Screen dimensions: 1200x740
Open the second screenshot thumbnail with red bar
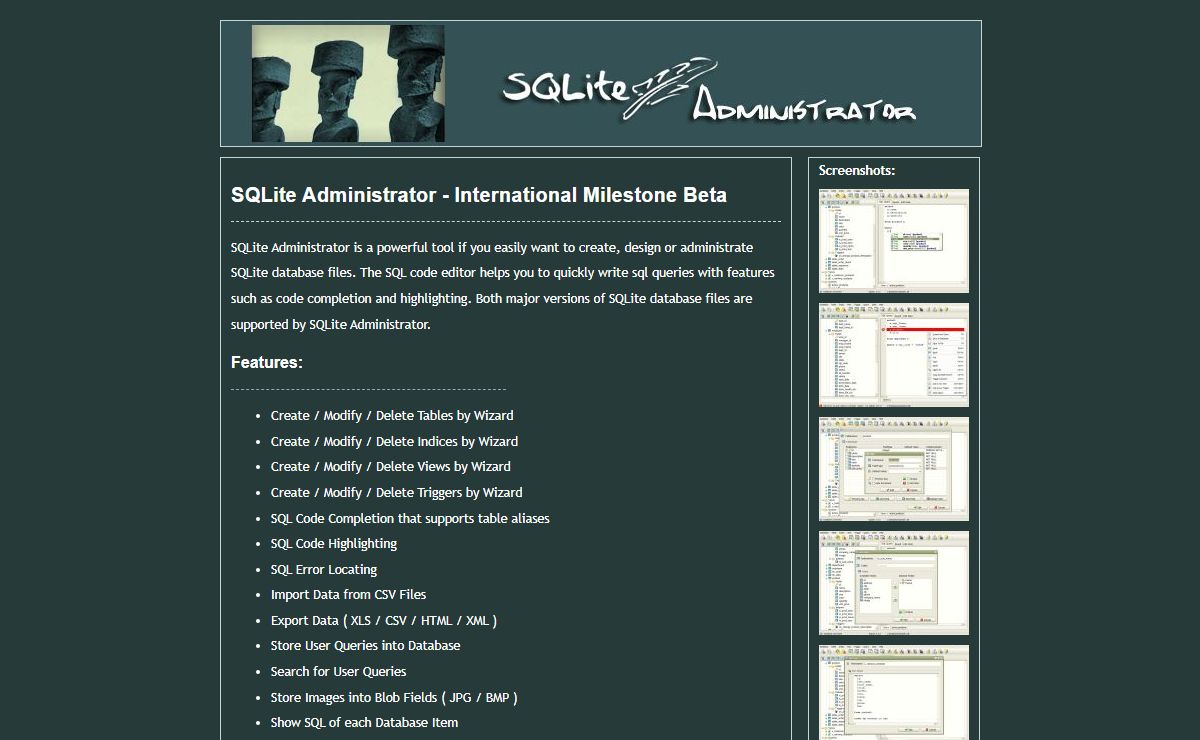coord(894,355)
